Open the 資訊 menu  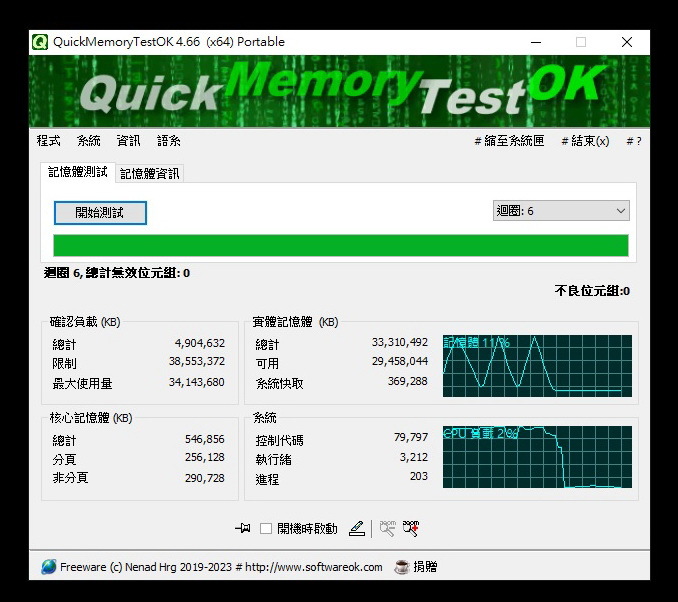point(128,141)
